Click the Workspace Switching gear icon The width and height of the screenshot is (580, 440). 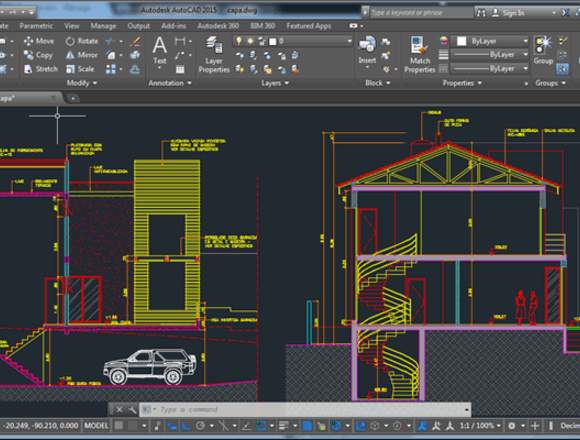(x=512, y=426)
